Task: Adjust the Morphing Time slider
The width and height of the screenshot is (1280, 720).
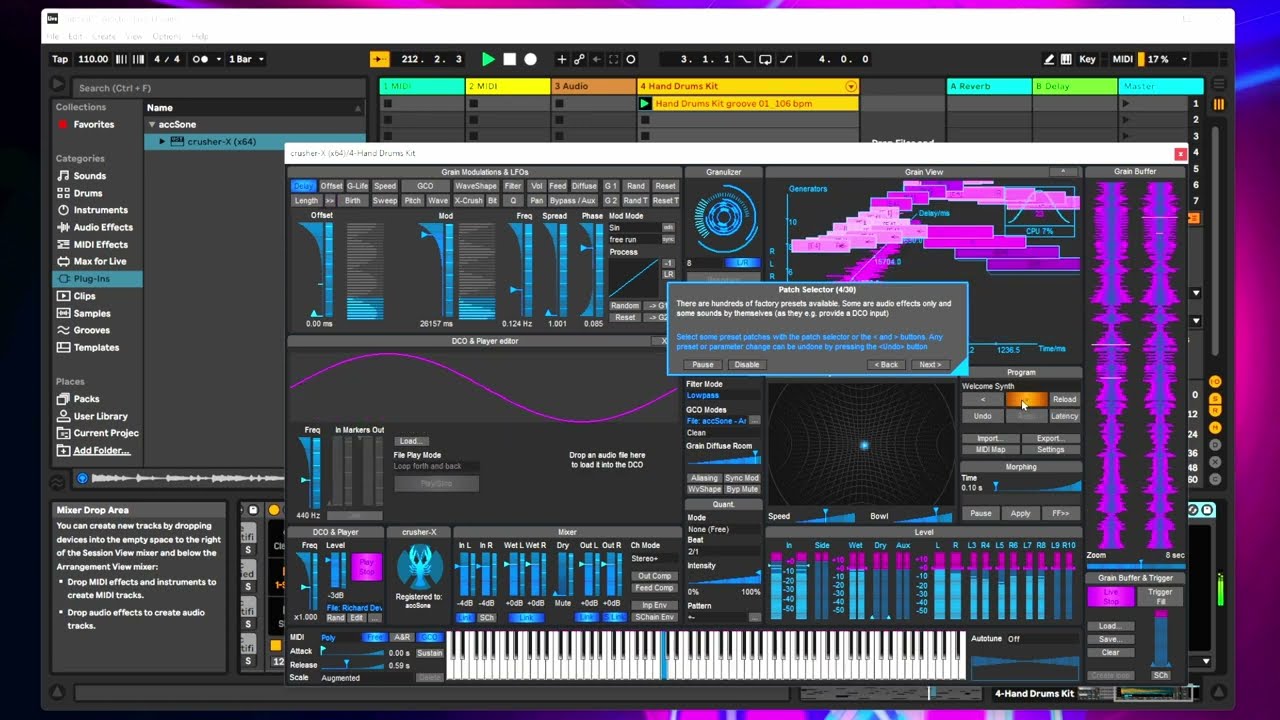Action: [x=1036, y=486]
